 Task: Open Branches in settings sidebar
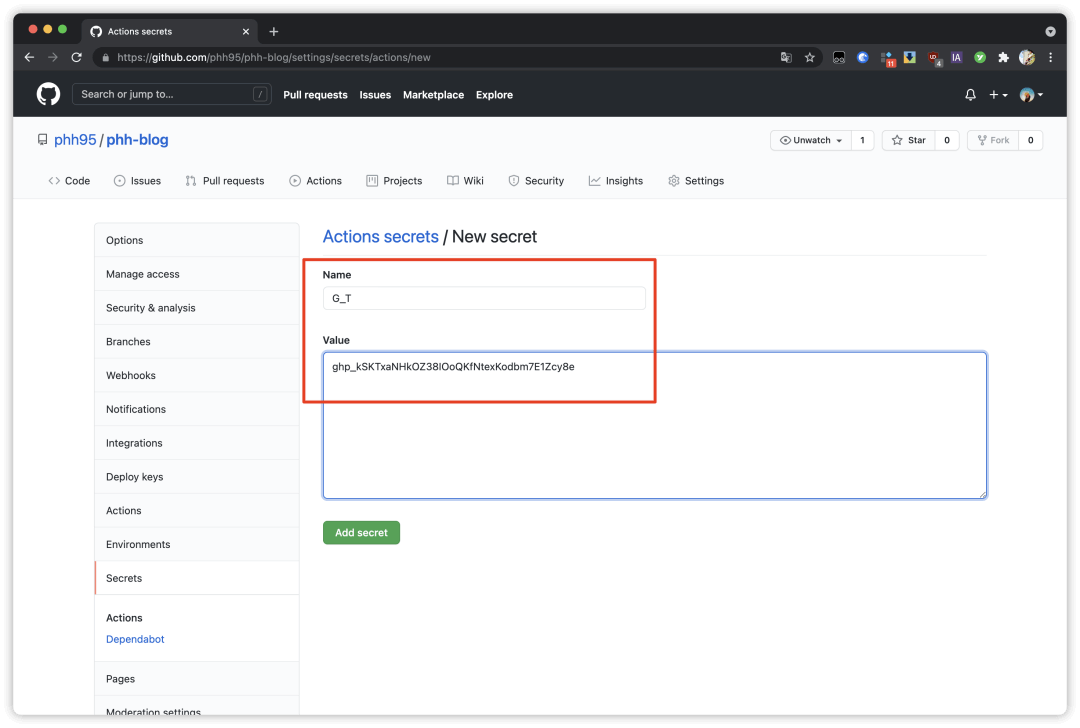[197, 342]
